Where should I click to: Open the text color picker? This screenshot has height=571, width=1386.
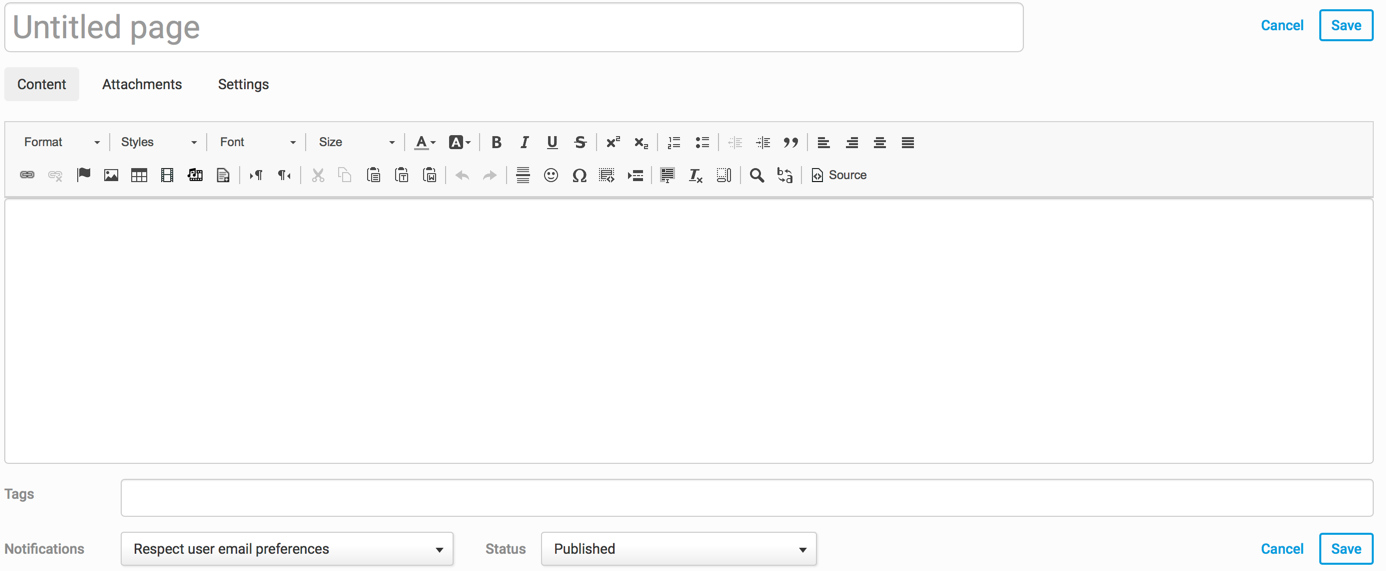click(x=425, y=143)
